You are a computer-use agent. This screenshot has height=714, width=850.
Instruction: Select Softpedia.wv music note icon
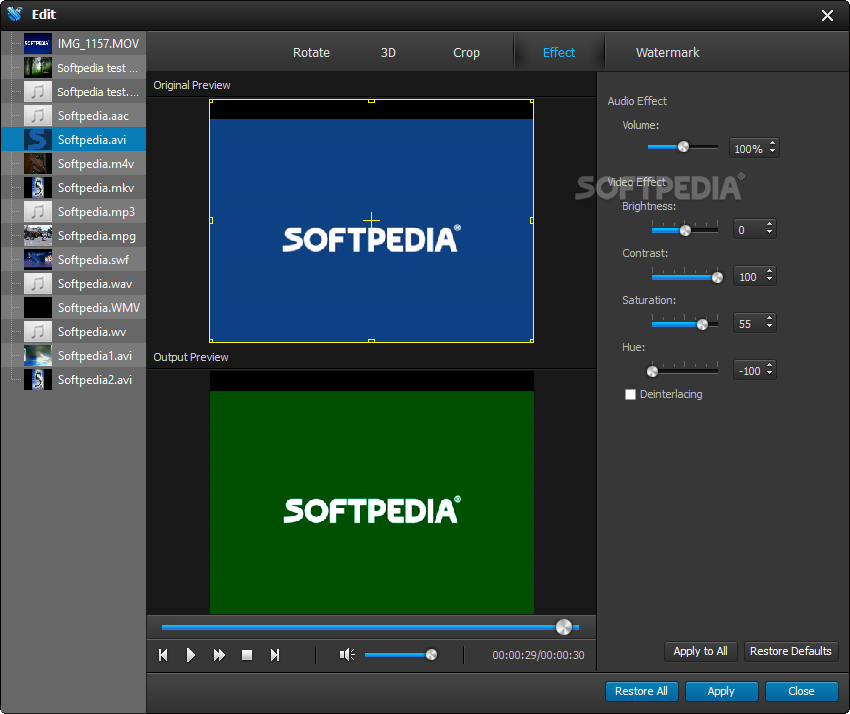(38, 331)
